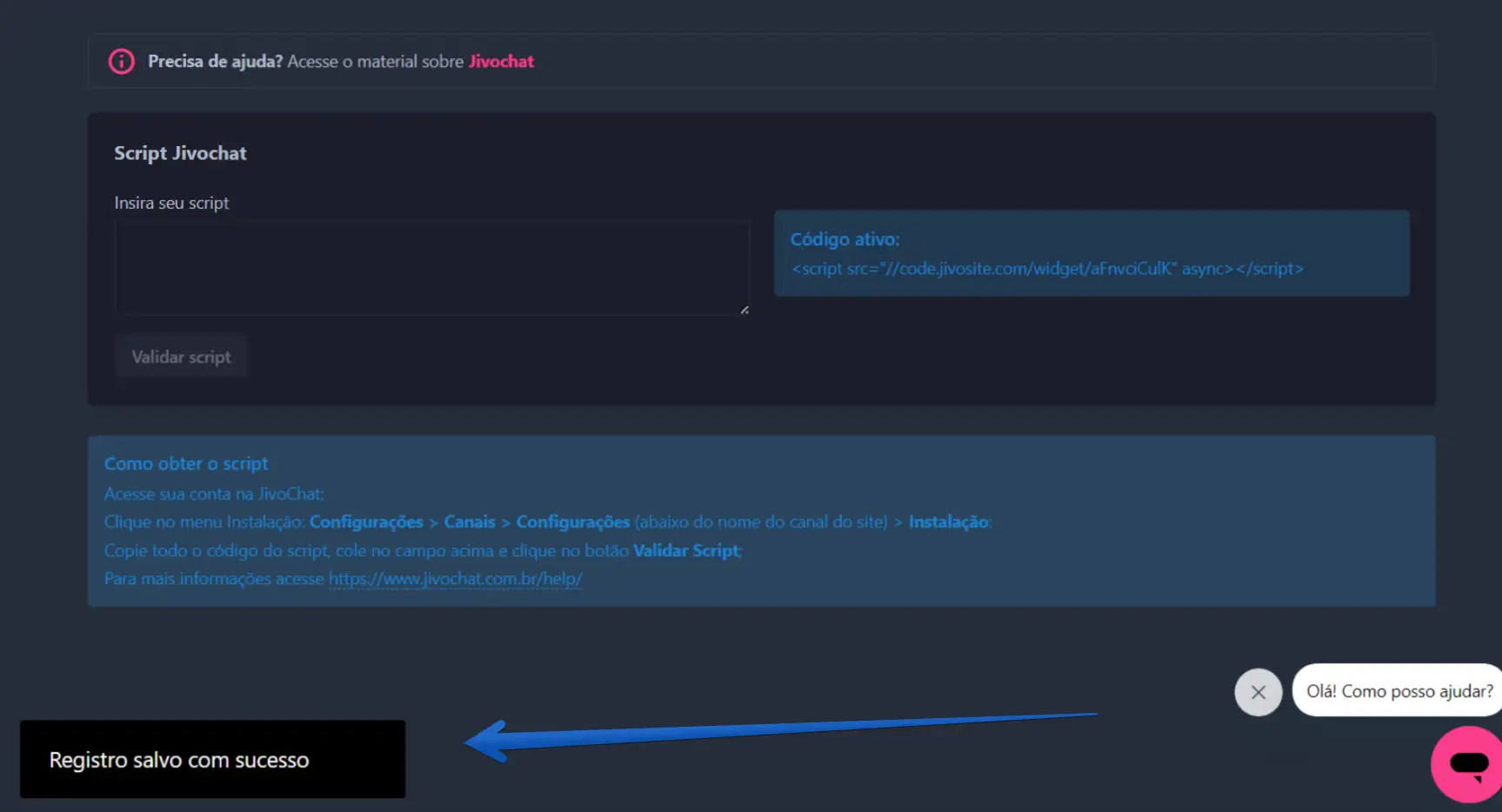The image size is (1502, 812).
Task: Click the Olá! Como posso ajudar? bubble
Action: pyautogui.click(x=1399, y=691)
